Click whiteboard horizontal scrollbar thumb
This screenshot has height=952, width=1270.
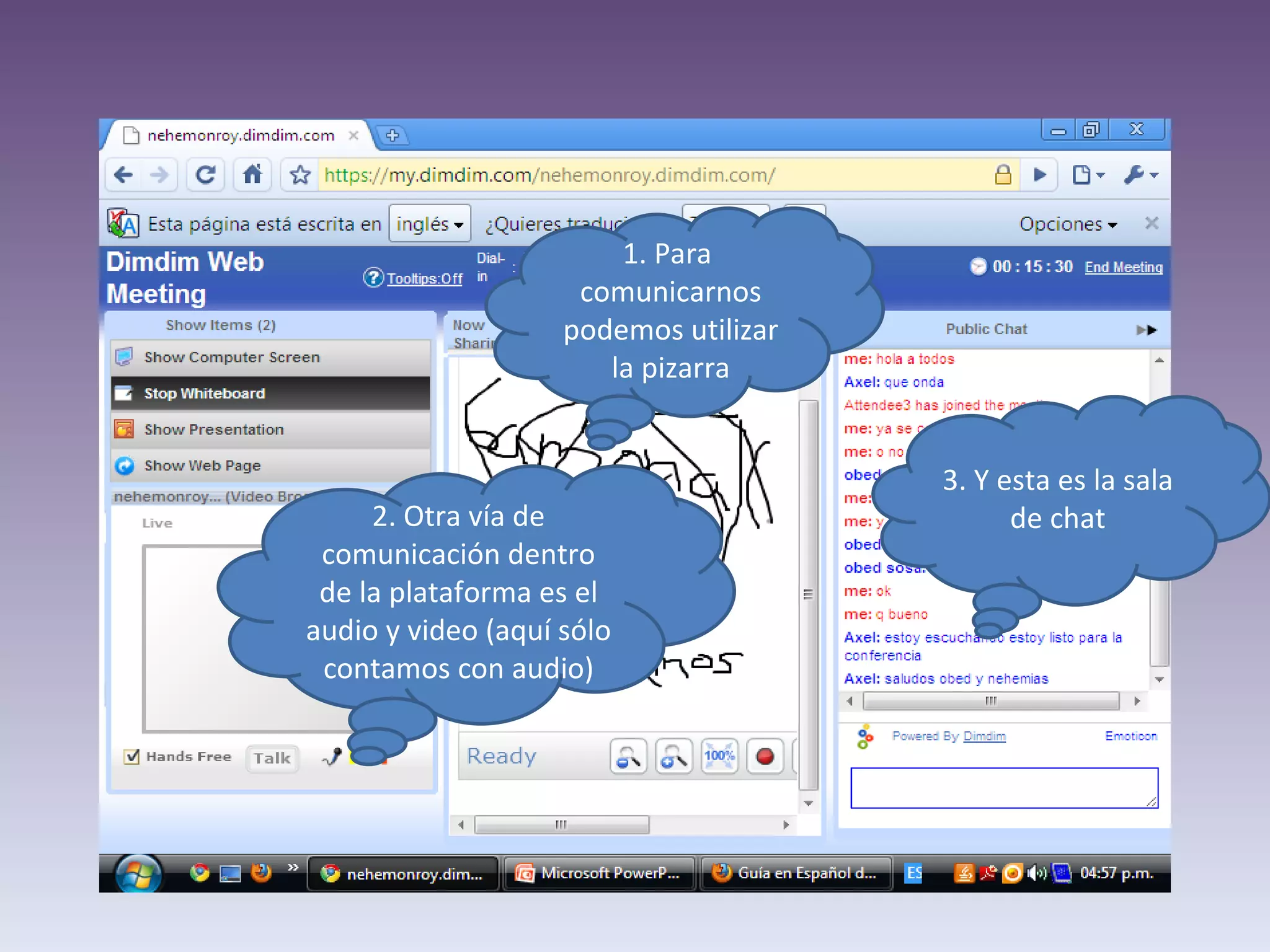point(562,825)
